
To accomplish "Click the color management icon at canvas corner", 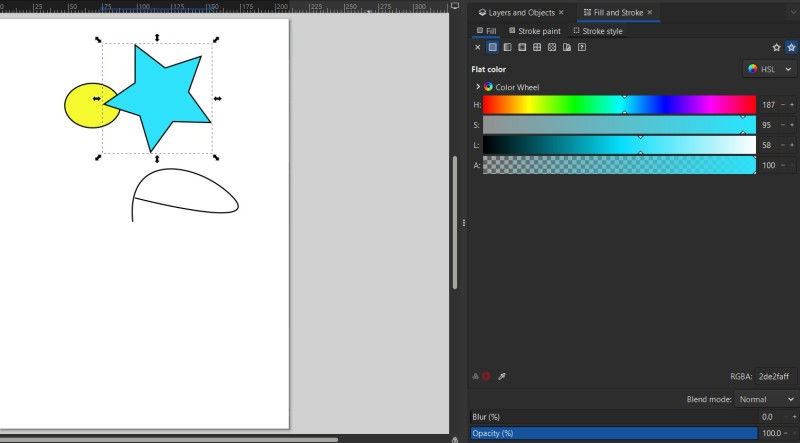I will tap(455, 439).
